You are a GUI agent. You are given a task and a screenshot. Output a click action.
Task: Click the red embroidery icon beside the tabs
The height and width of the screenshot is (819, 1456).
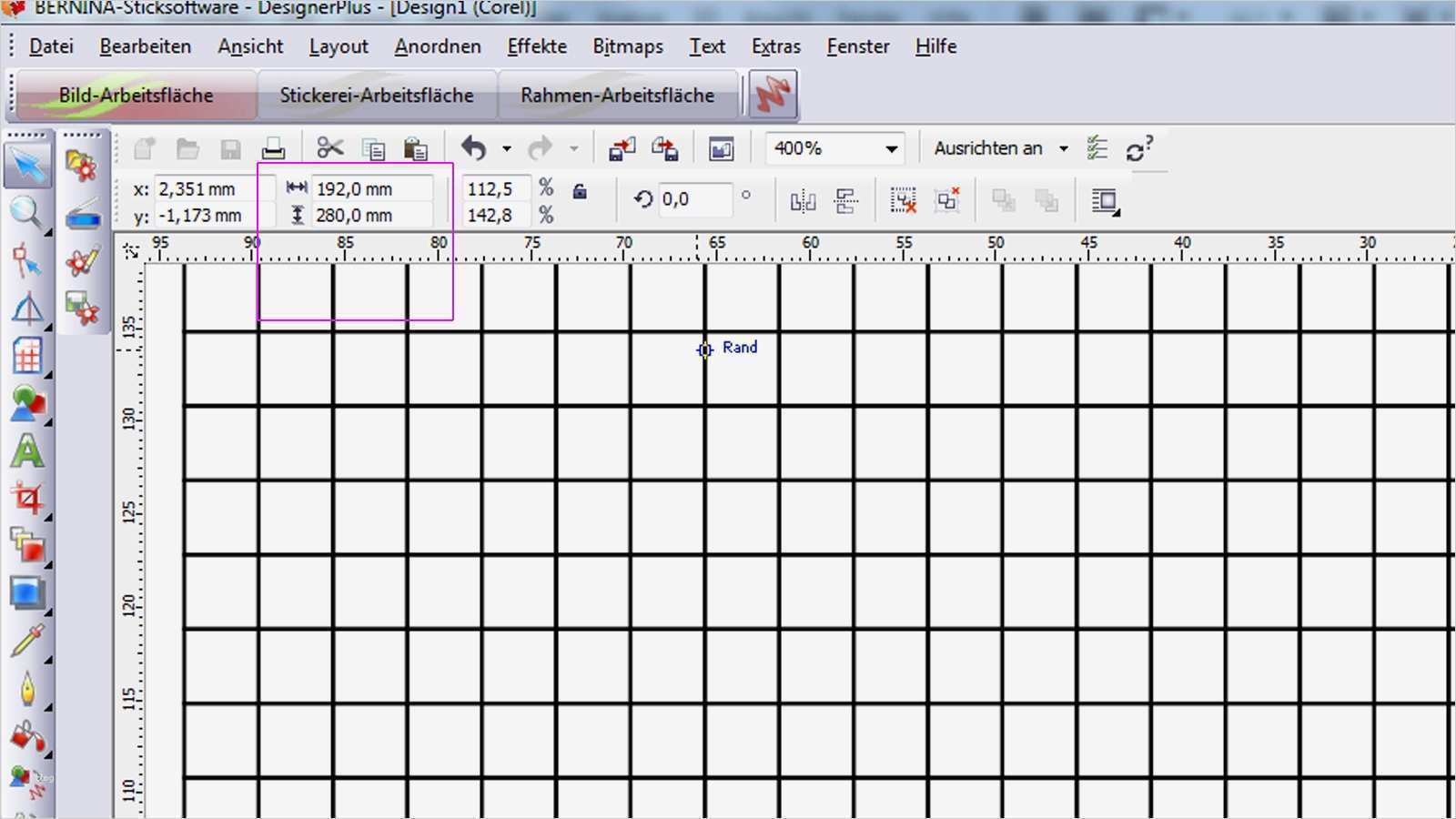click(x=773, y=95)
